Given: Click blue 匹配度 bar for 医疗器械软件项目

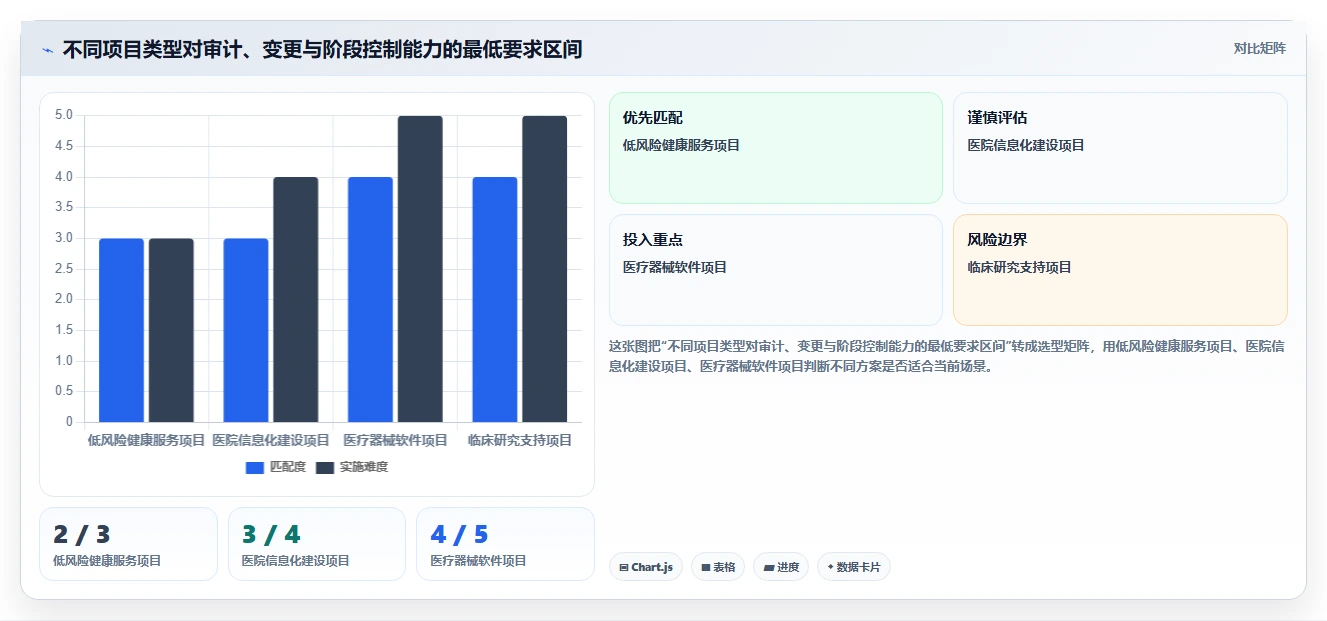Looking at the screenshot, I should pos(370,300).
